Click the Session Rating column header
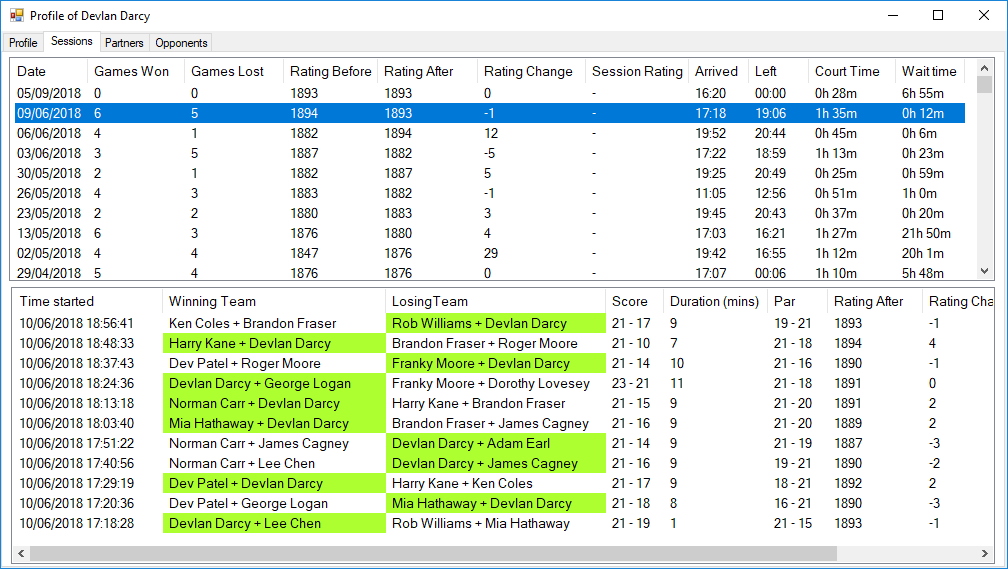This screenshot has width=1008, height=569. coord(637,71)
